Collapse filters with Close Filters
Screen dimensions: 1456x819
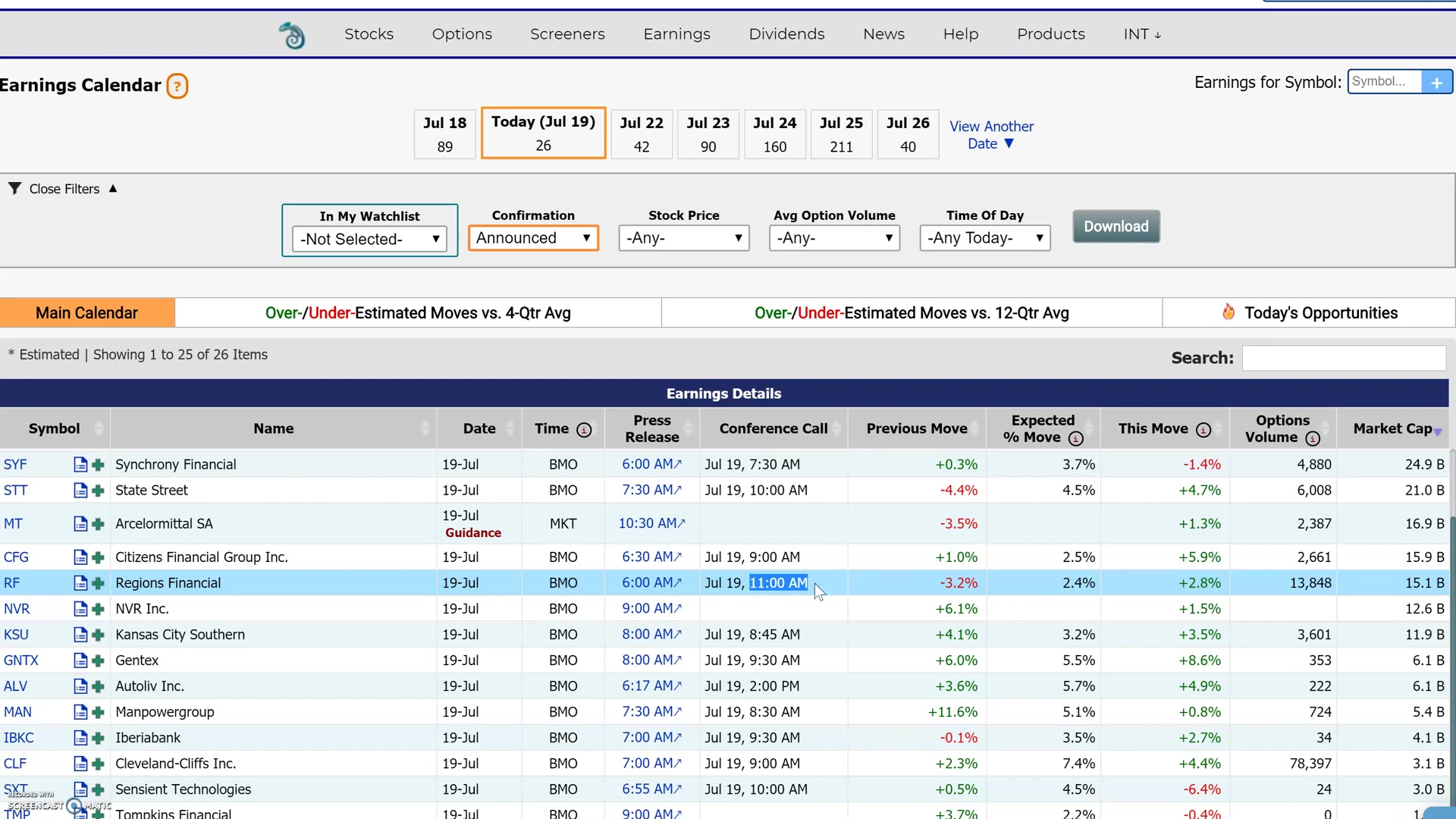click(x=64, y=189)
